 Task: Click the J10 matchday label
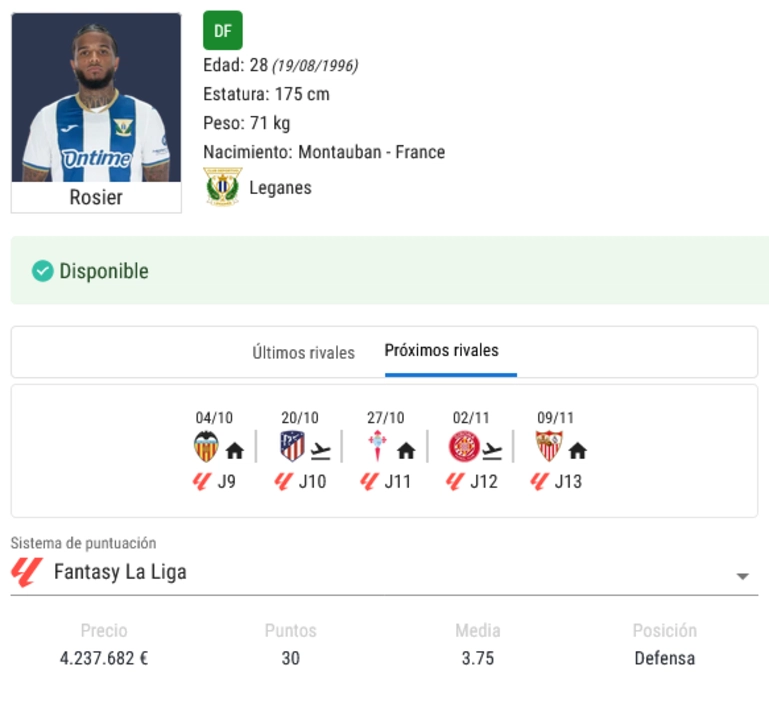(312, 481)
